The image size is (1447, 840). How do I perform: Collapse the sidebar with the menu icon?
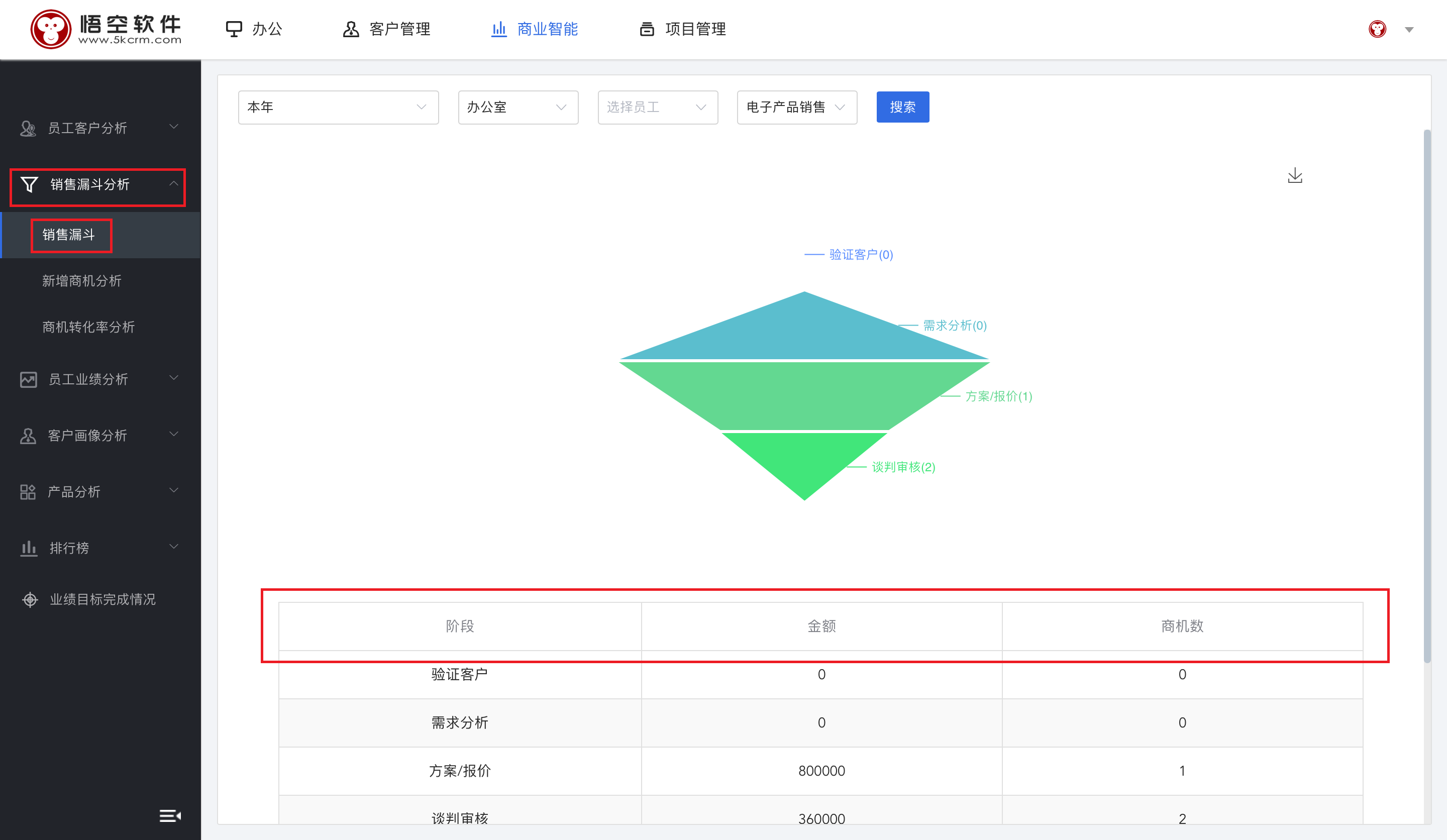click(170, 816)
